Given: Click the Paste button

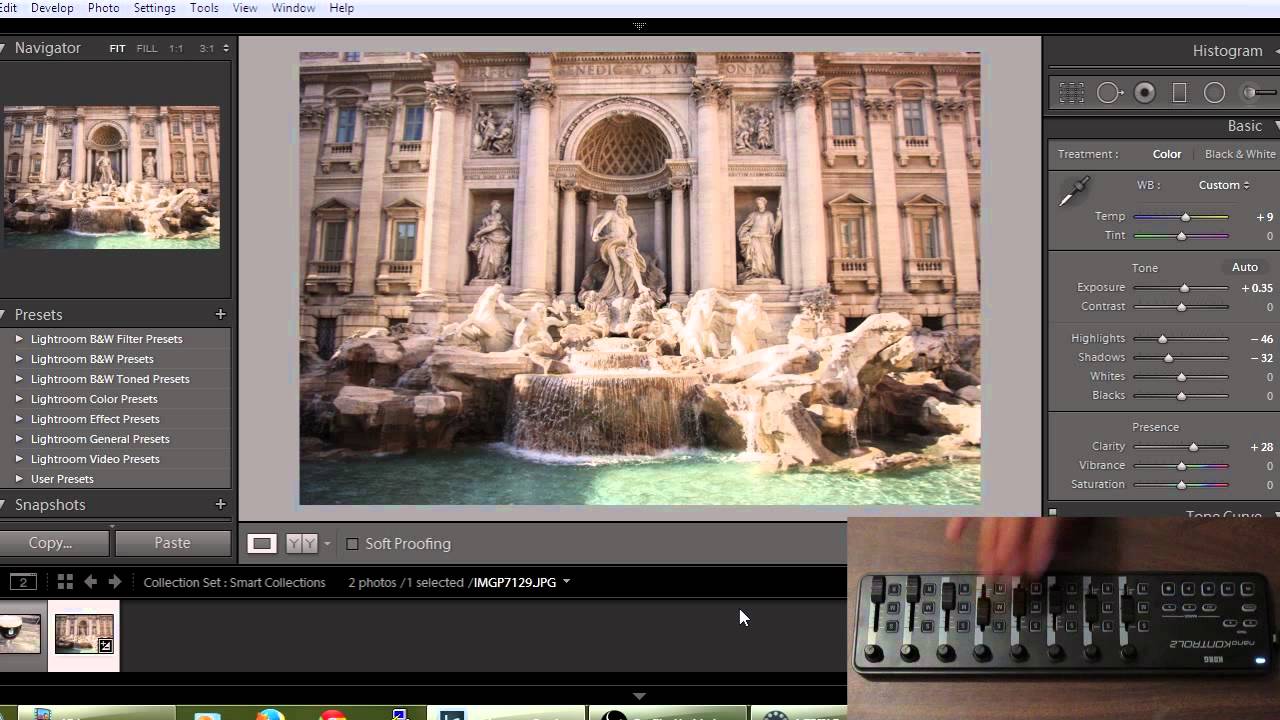Looking at the screenshot, I should click(x=172, y=543).
